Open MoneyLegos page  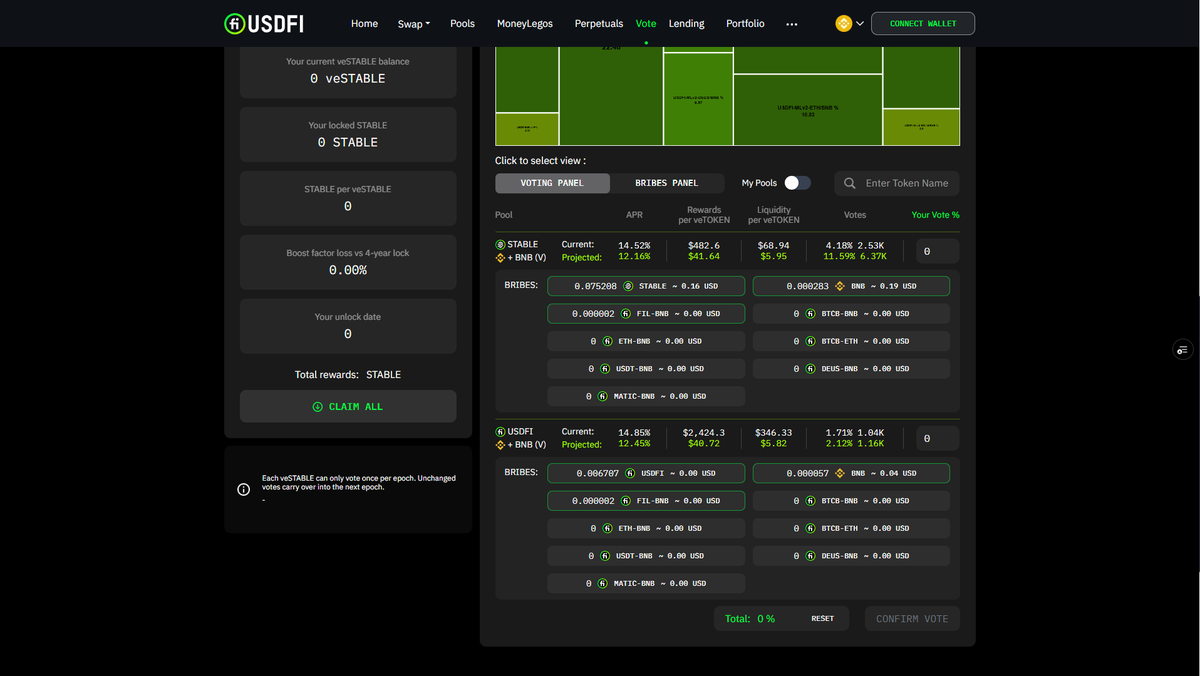coord(525,23)
